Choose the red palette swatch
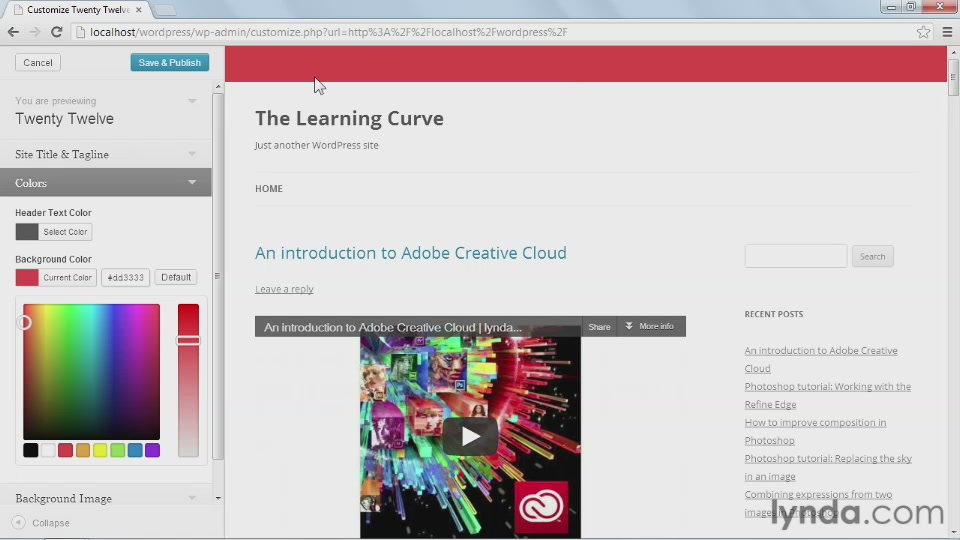 point(66,450)
